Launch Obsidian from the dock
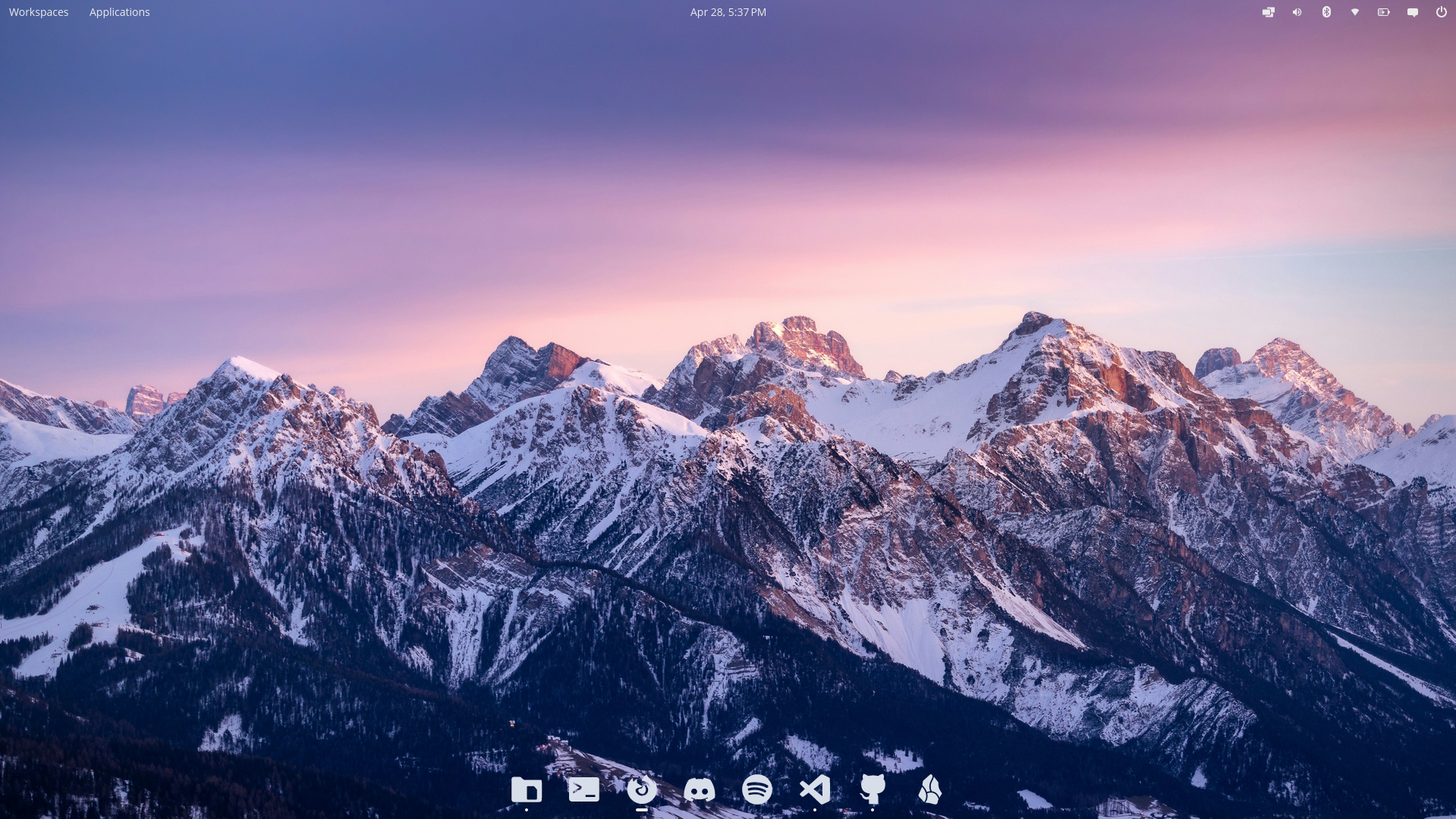 click(x=930, y=790)
